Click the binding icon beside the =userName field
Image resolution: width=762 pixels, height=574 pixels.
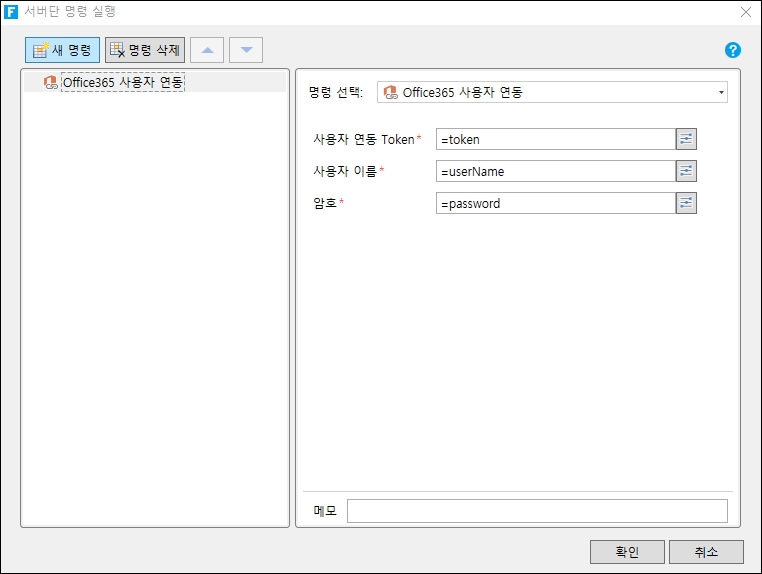[686, 171]
